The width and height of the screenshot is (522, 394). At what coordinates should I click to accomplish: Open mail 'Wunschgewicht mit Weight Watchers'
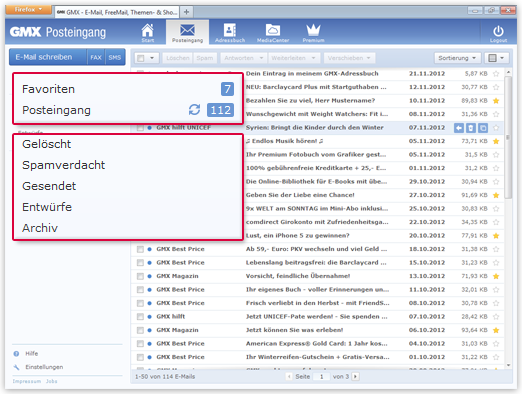(x=317, y=114)
